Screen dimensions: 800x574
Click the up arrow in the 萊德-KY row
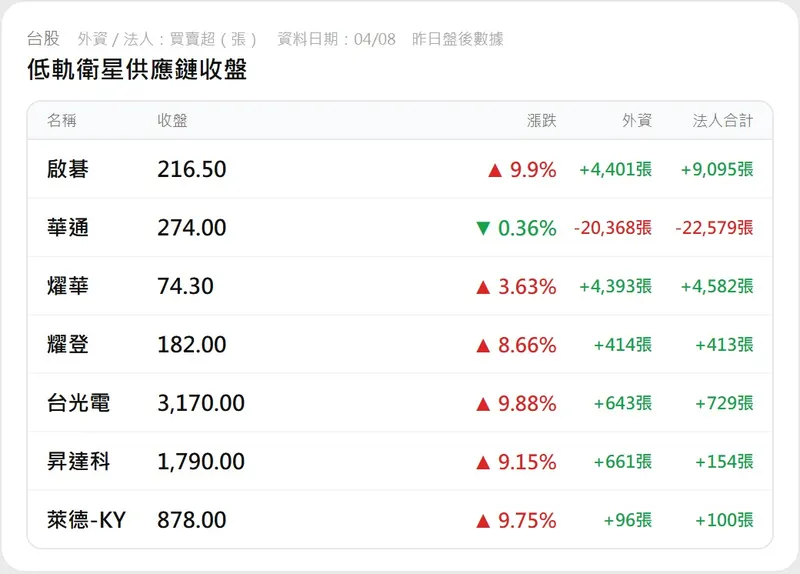[483, 520]
